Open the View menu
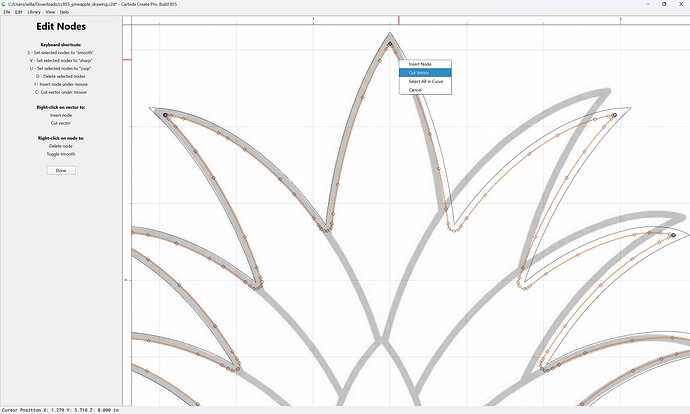The height and width of the screenshot is (414, 690). [51, 12]
